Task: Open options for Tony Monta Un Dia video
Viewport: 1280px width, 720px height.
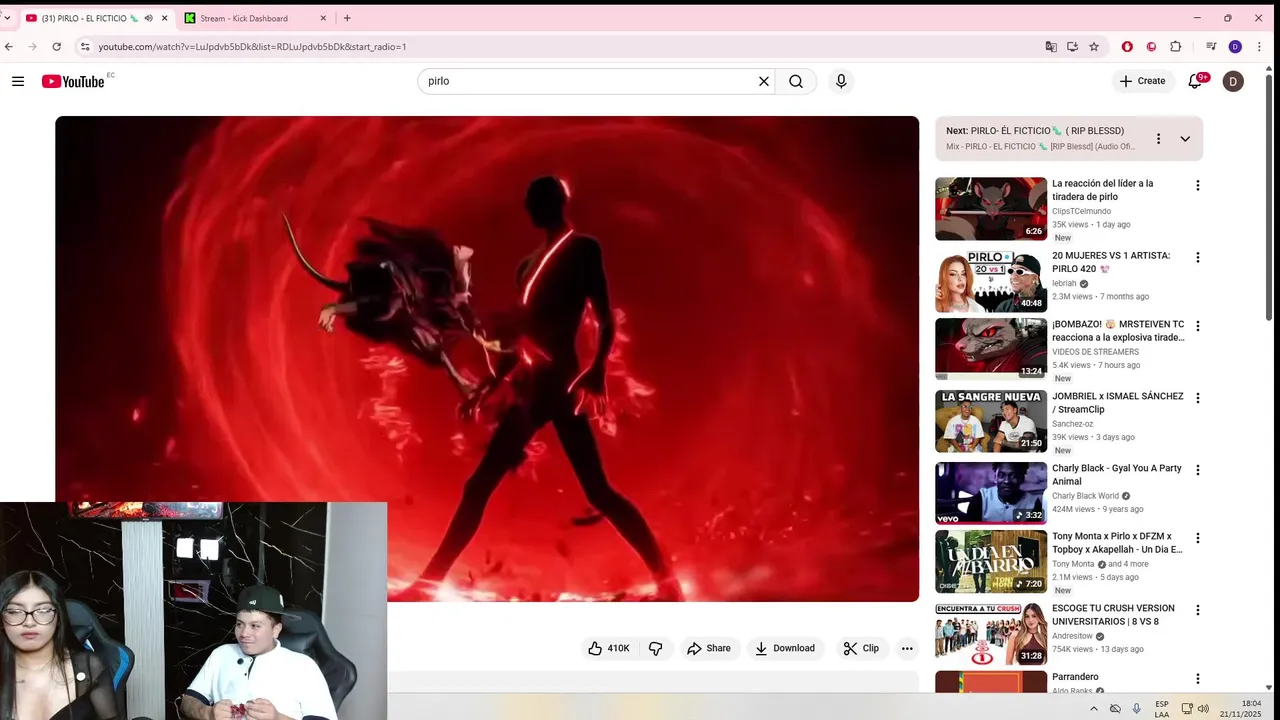Action: click(x=1197, y=537)
